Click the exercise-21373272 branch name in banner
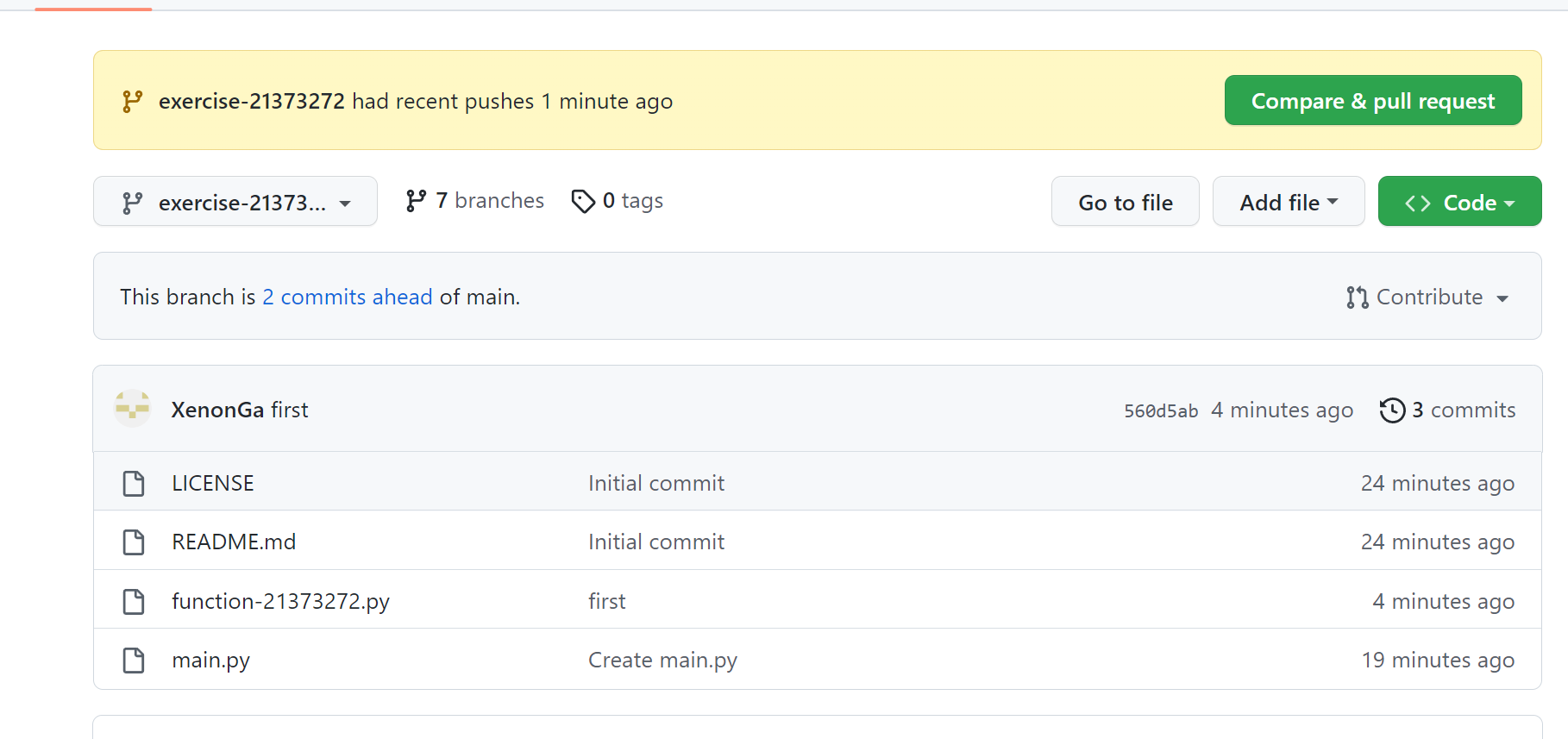 (252, 101)
